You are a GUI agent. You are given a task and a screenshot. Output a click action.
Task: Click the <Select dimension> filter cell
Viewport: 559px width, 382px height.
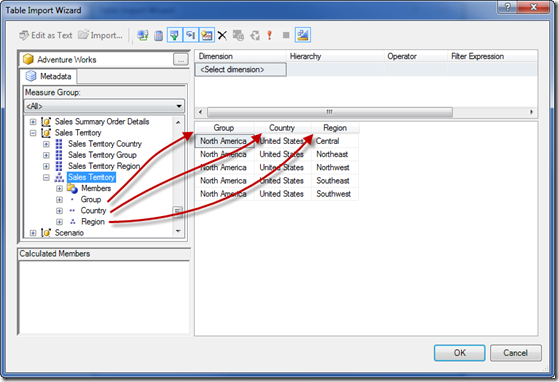click(x=241, y=69)
